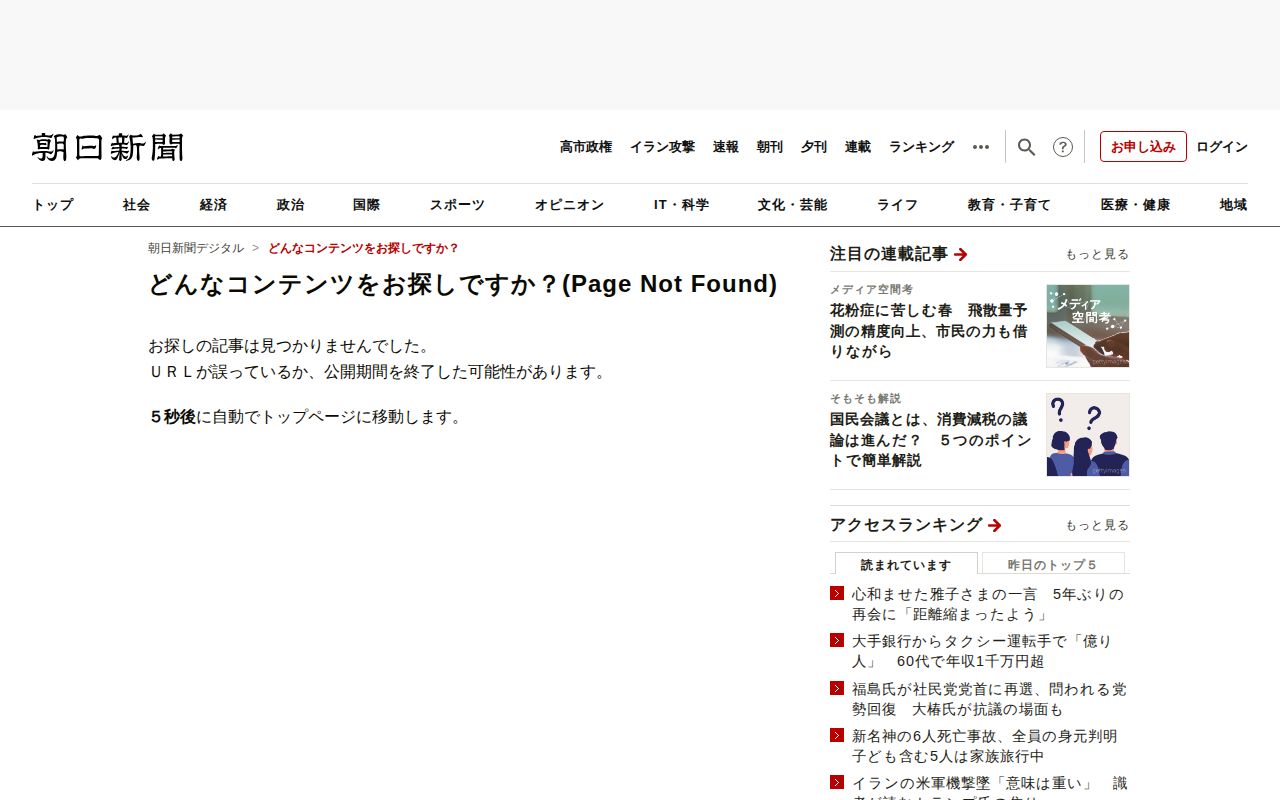Click the ログイン link
Screen dimensions: 1280x800
coord(1222,147)
